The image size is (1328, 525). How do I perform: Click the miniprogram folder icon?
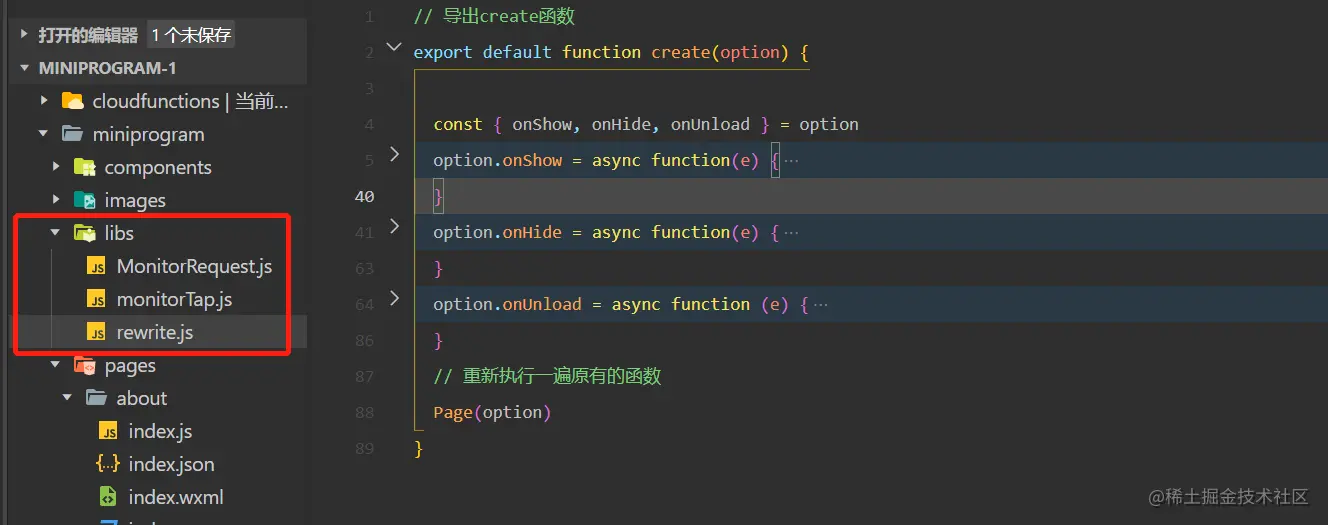coord(73,134)
